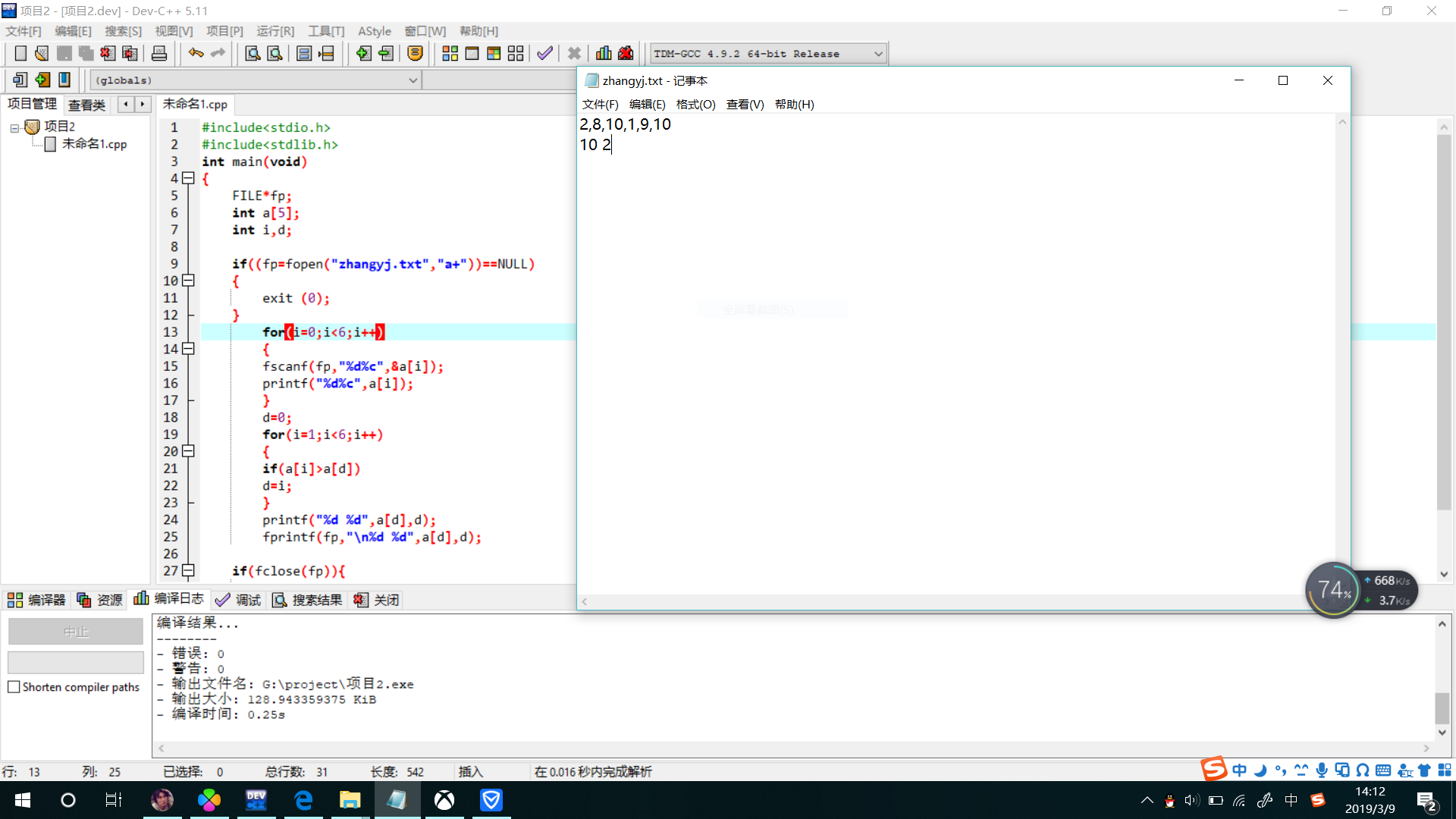The width and height of the screenshot is (1456, 819).
Task: Click the Close all files icon
Action: coord(130,53)
